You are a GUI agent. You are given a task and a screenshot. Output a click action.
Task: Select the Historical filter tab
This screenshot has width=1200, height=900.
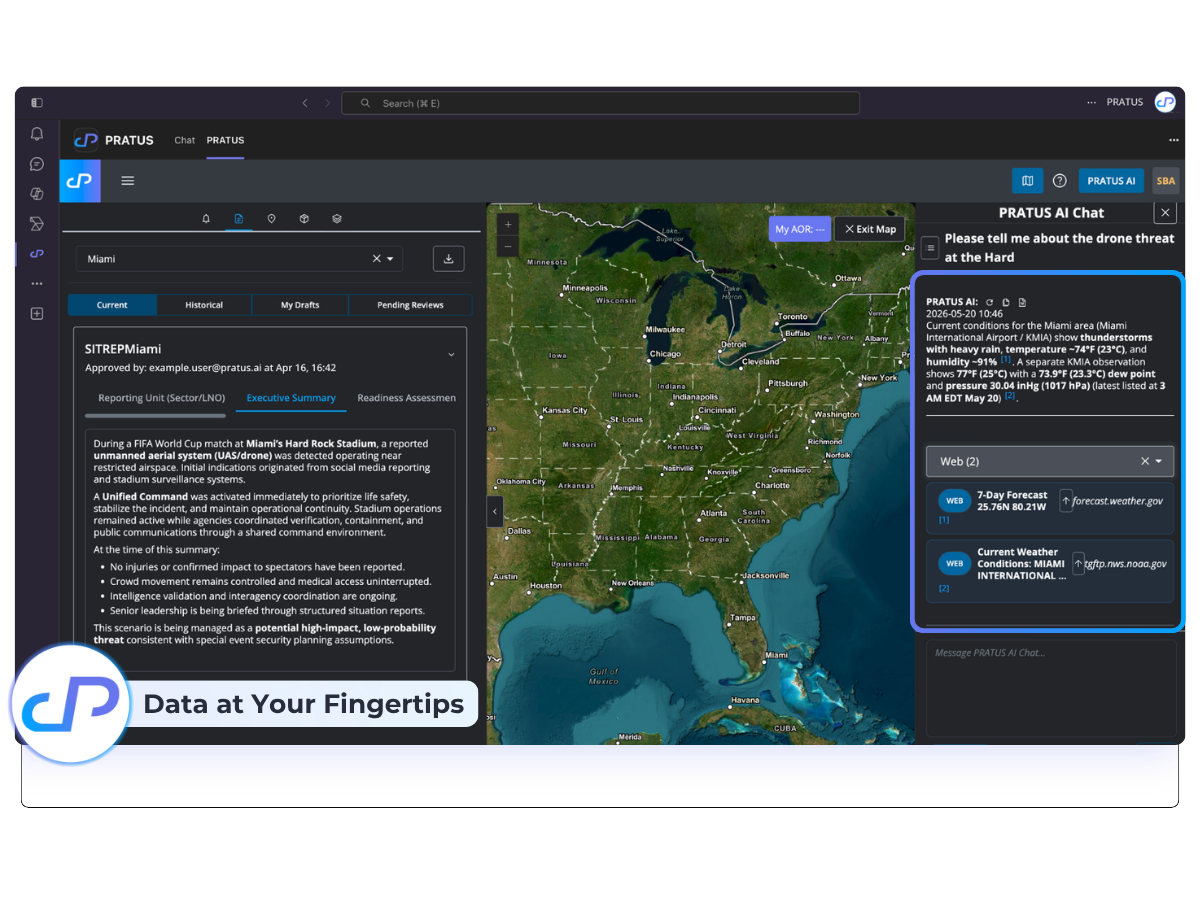click(204, 305)
